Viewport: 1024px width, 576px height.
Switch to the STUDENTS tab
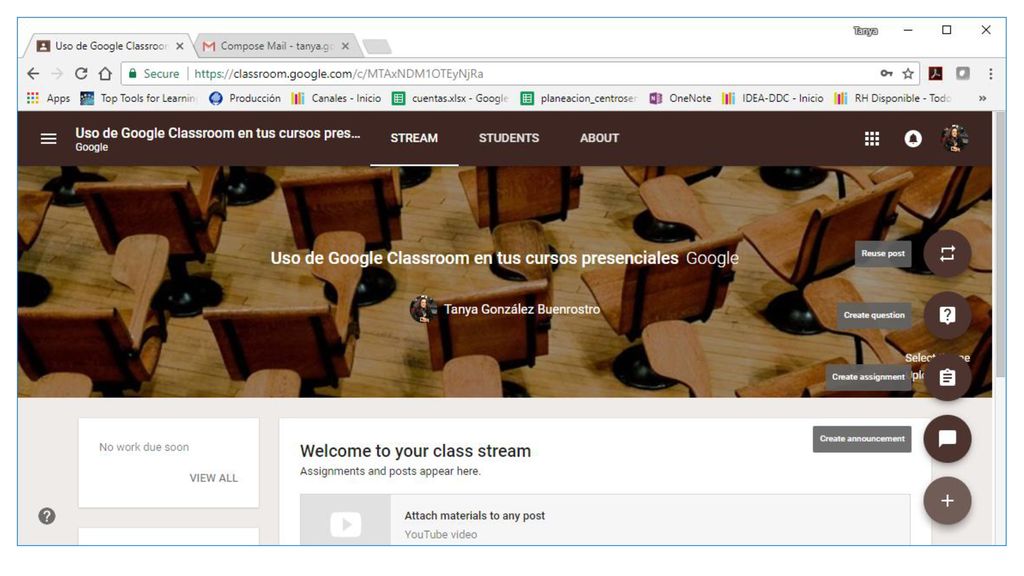coord(509,138)
